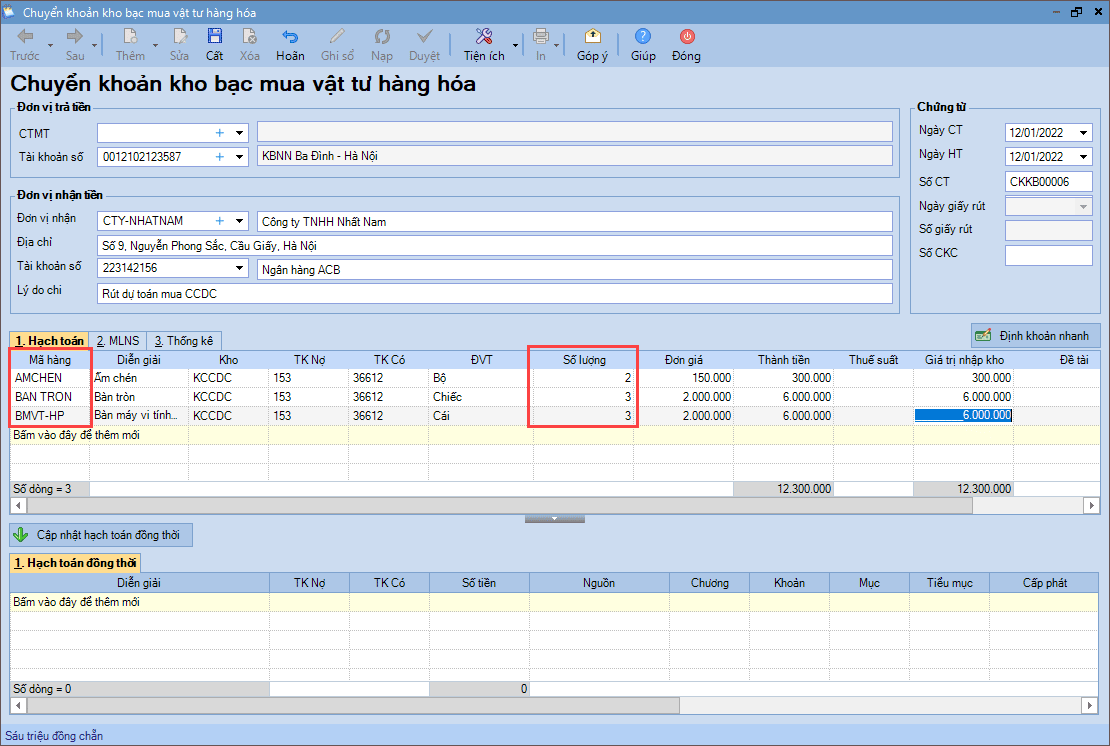1110x746 pixels.
Task: Open help with Giúp
Action: 643,45
